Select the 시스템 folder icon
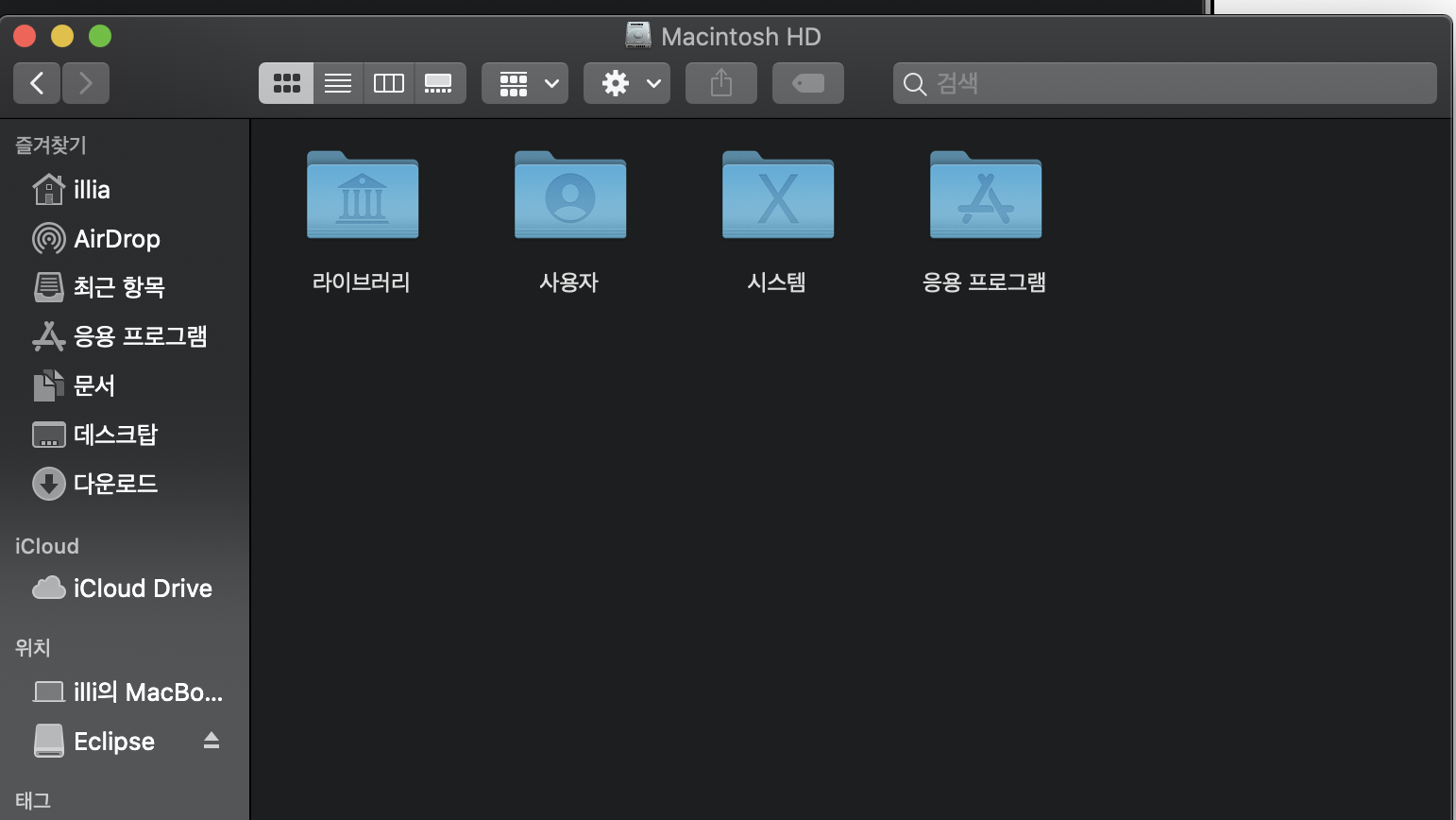This screenshot has width=1456, height=820. point(778,195)
